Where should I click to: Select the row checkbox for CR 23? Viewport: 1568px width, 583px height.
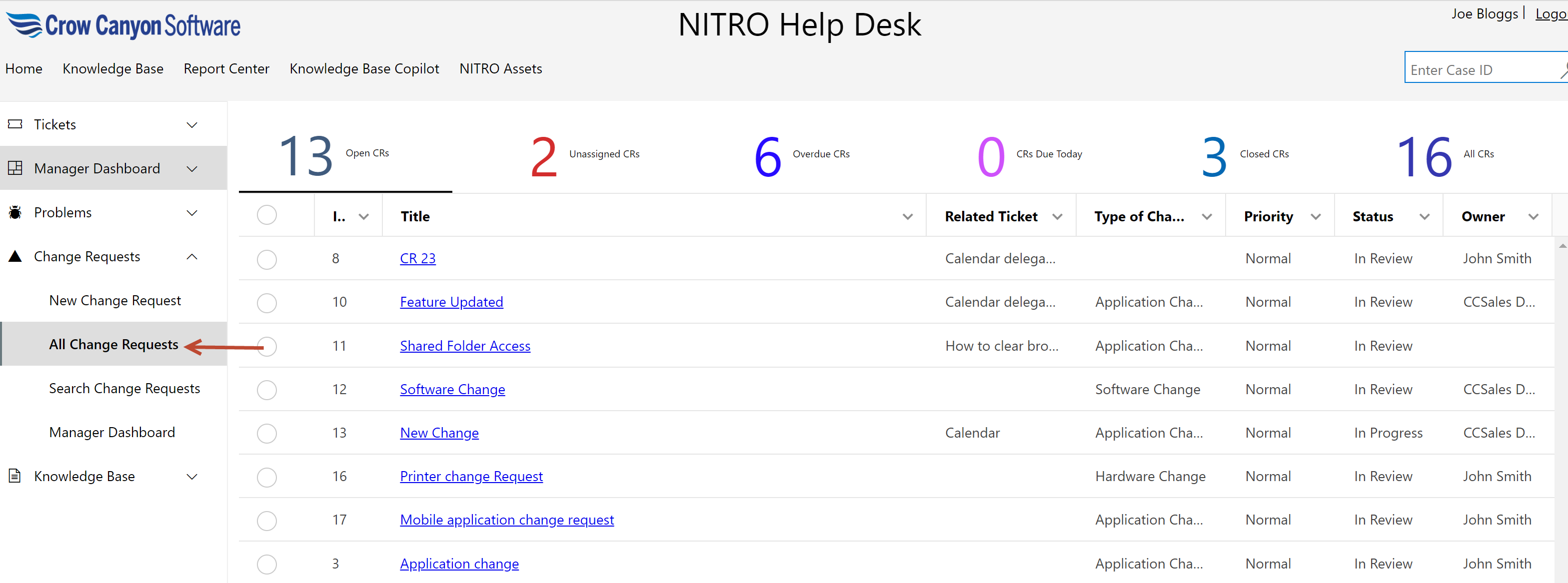coord(266,259)
